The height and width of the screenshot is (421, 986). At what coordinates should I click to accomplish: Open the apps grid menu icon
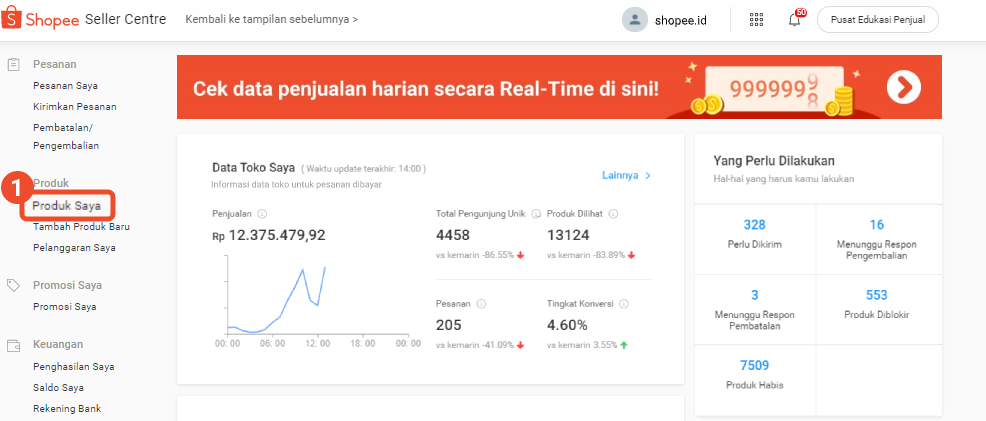tap(756, 19)
